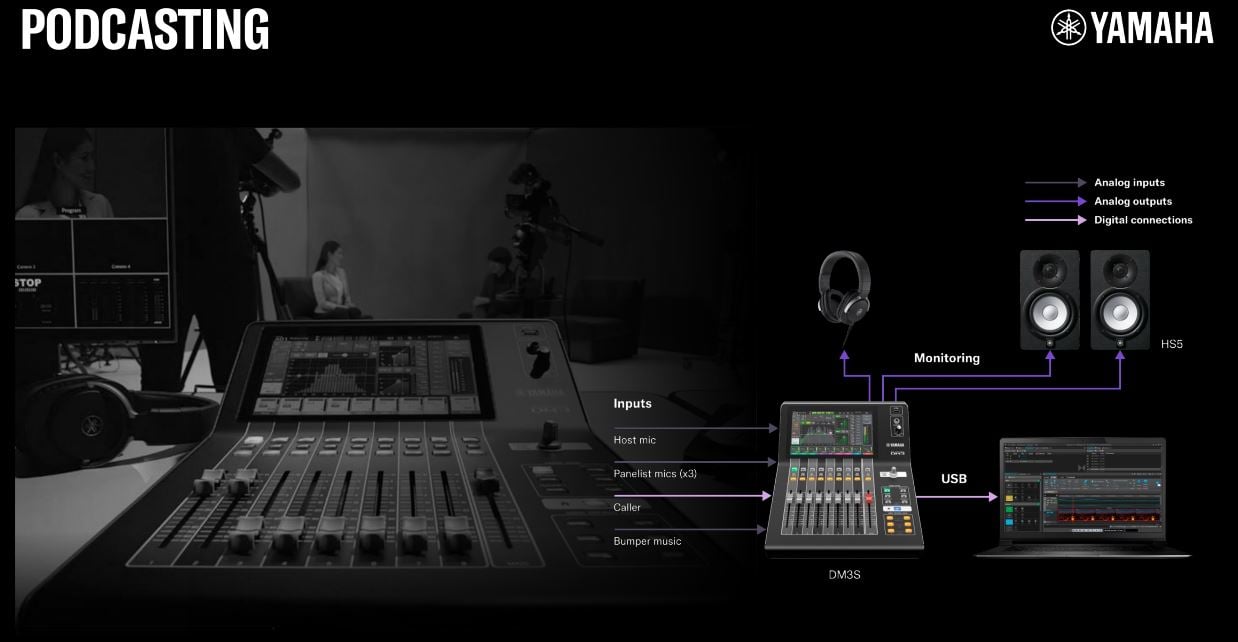Screen dimensions: 1238x642
Task: Click the Yamaha tuning fork logo icon
Action: pos(1068,28)
